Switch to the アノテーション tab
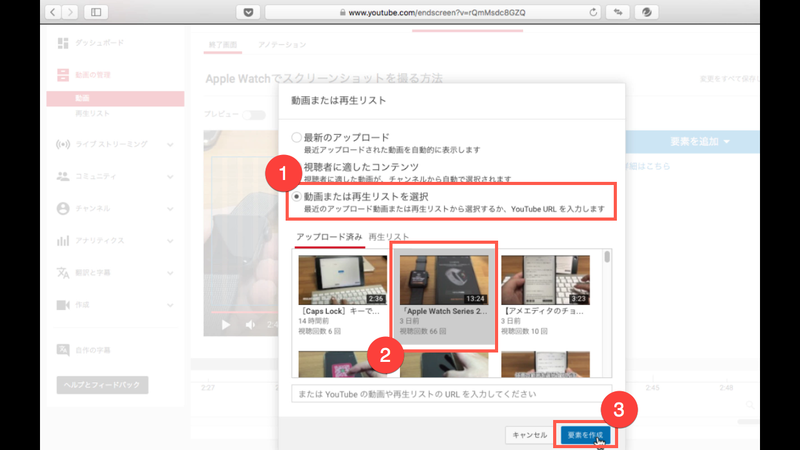Viewport: 800px width, 450px height. pyautogui.click(x=282, y=45)
